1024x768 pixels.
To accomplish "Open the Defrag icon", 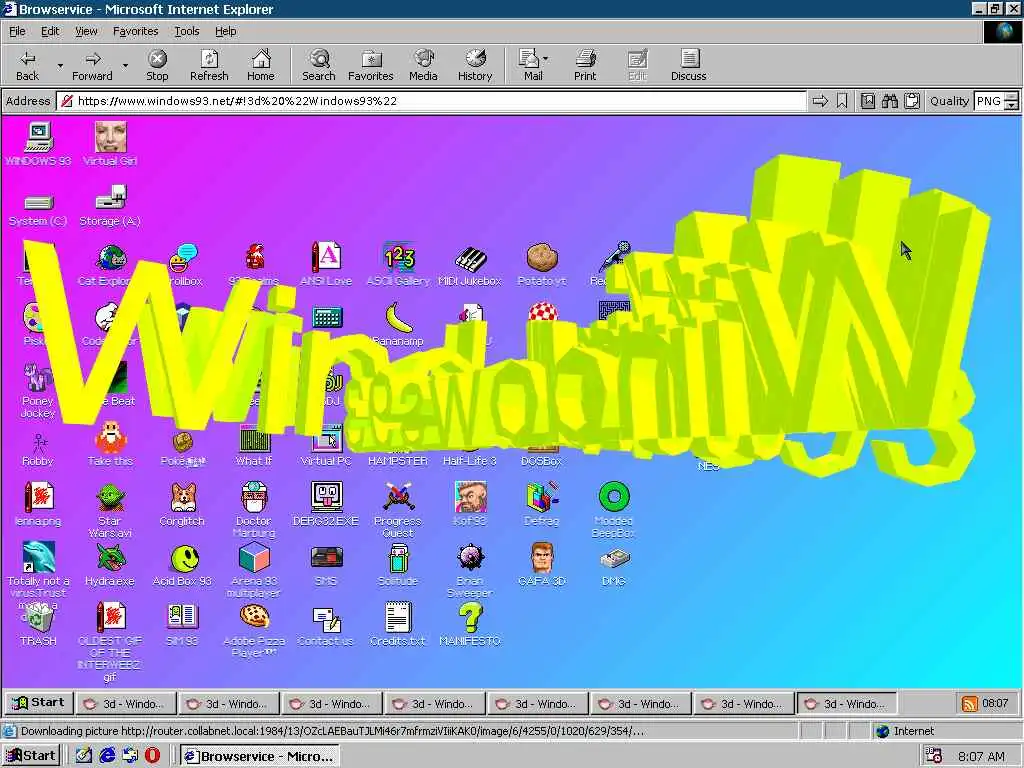I will [541, 505].
